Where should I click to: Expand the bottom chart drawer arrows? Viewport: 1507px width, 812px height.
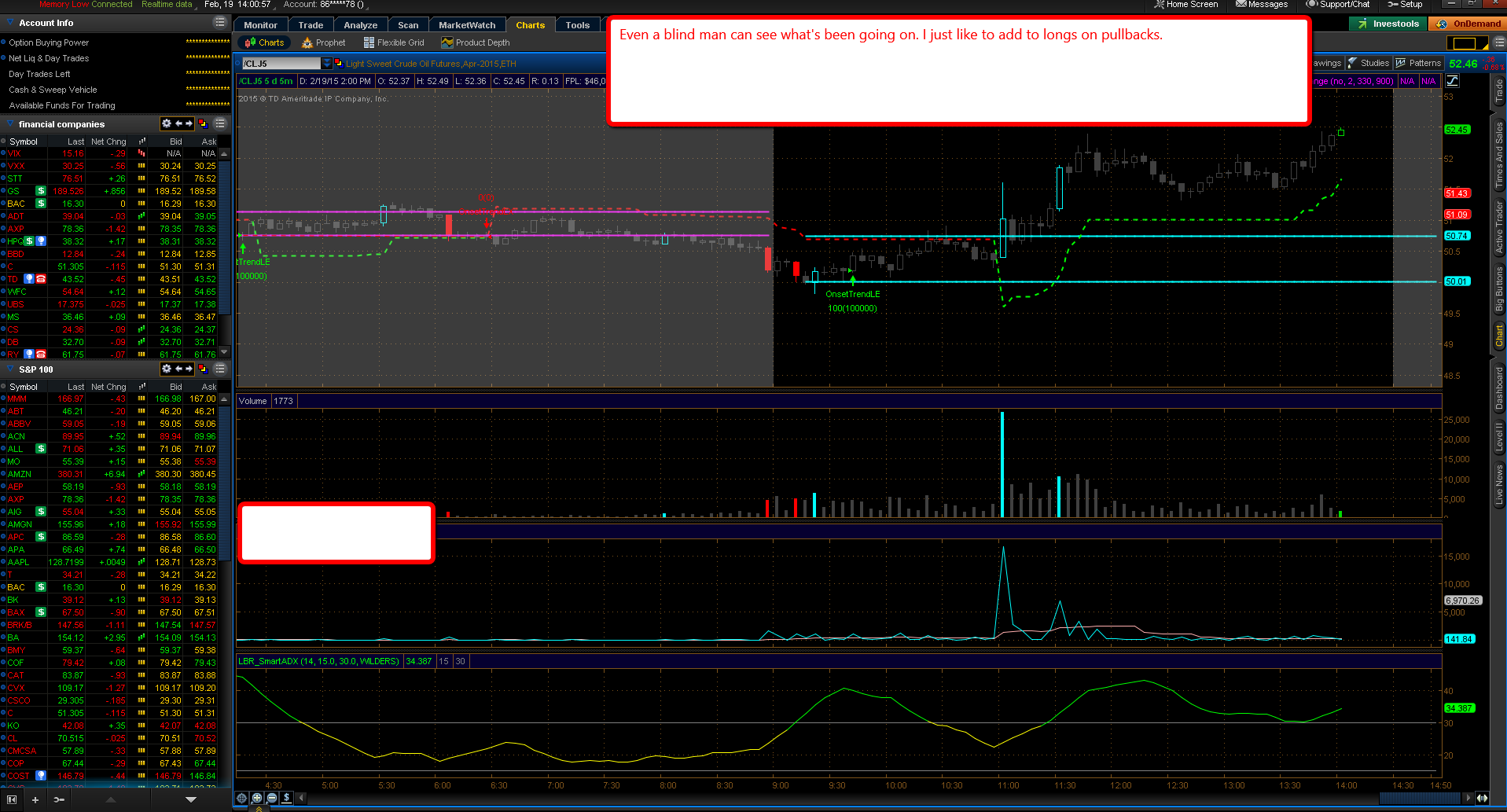pyautogui.click(x=259, y=807)
